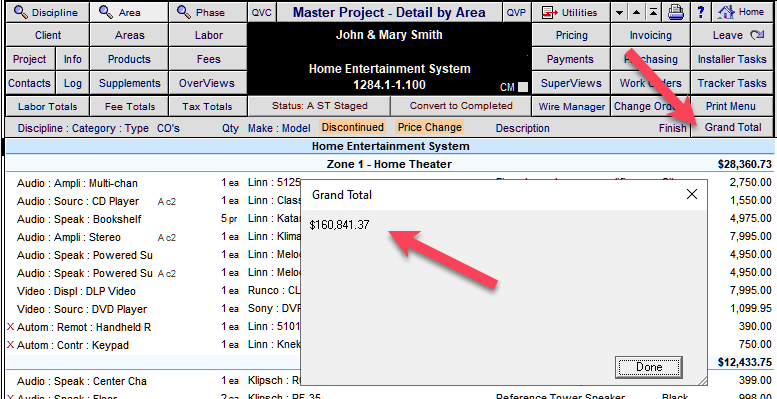The width and height of the screenshot is (777, 399).
Task: Show Tax Totals
Action: 208,106
